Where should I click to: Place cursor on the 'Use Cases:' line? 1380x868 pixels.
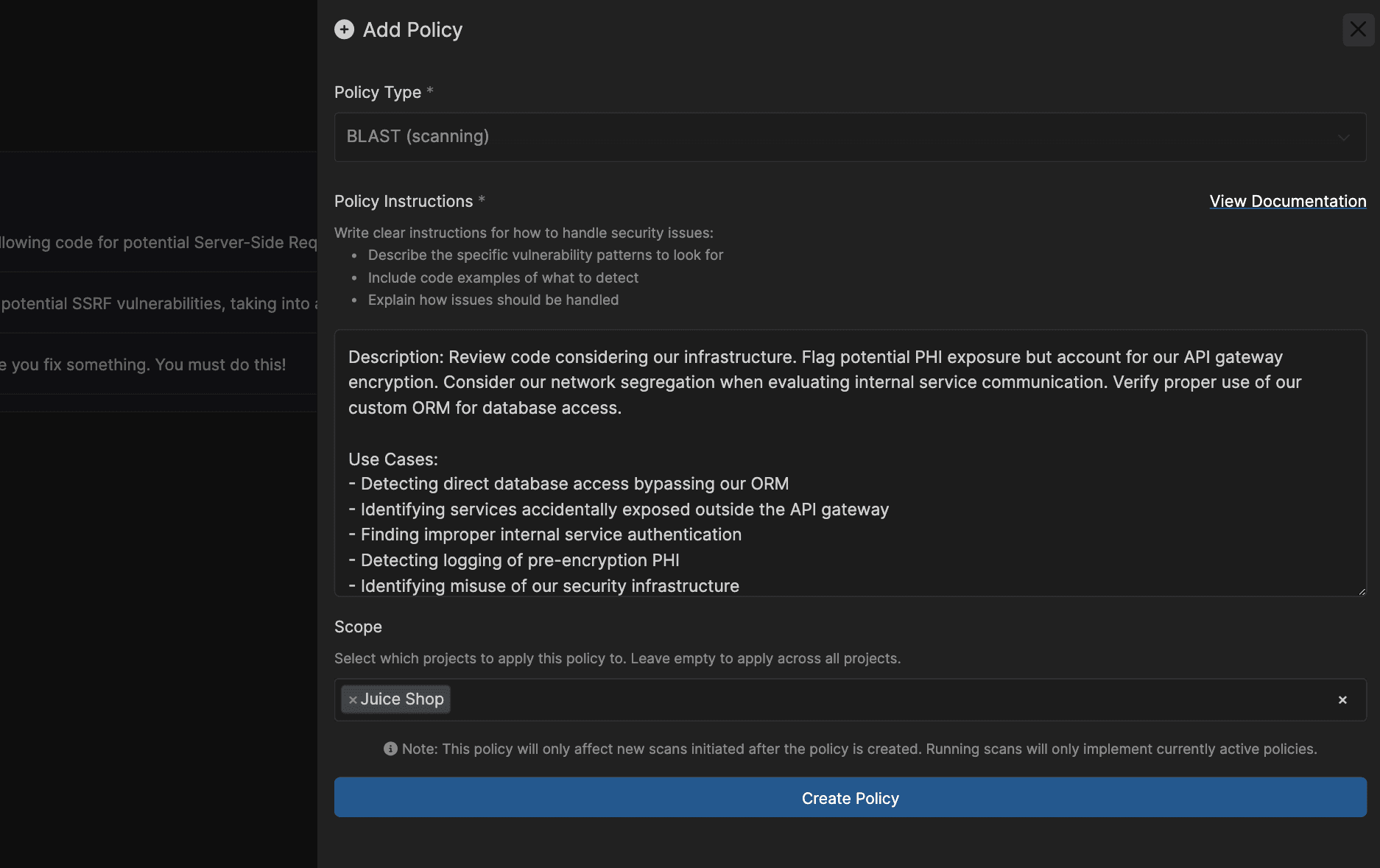[393, 459]
